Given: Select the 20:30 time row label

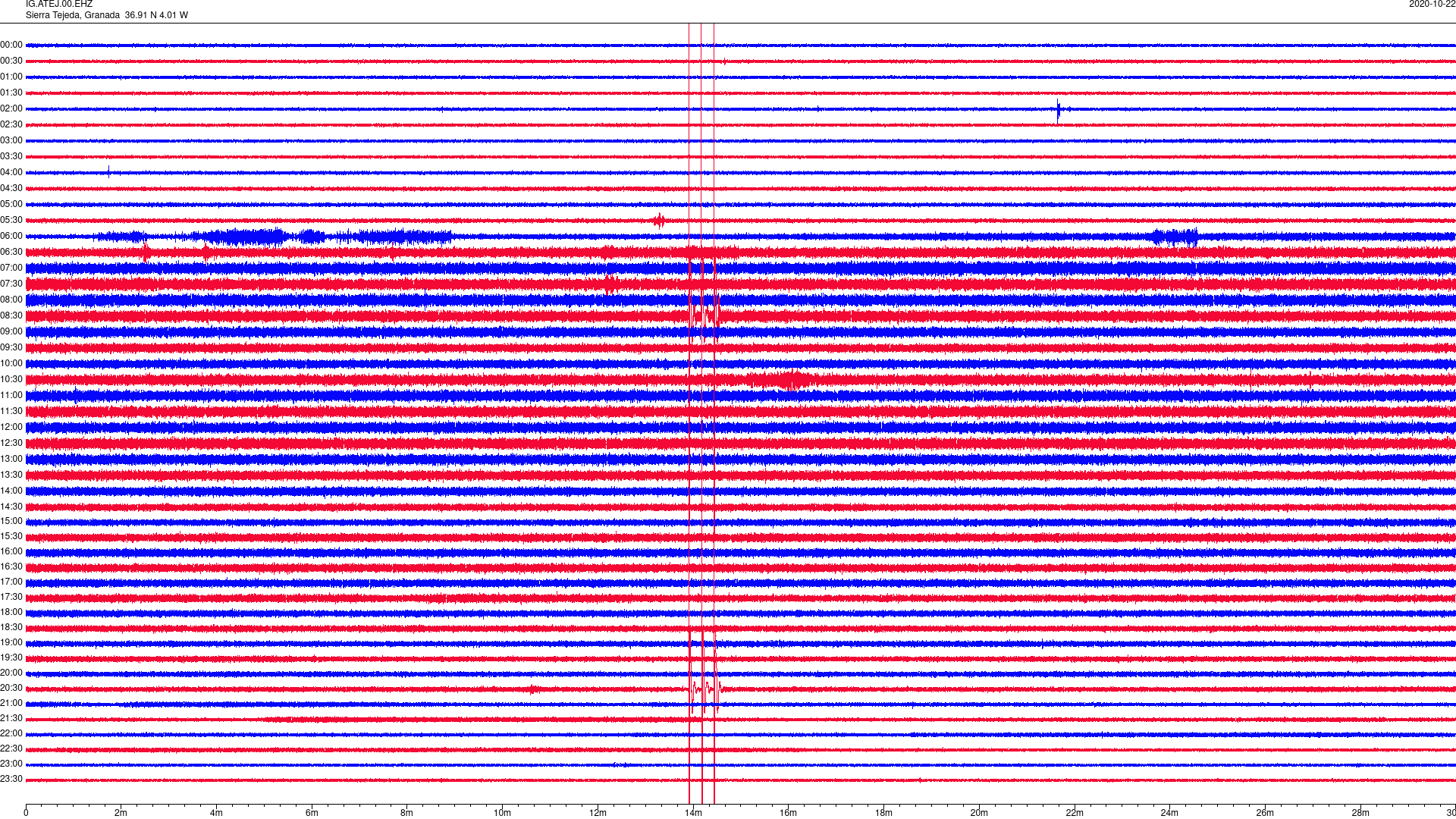Looking at the screenshot, I should tap(11, 689).
